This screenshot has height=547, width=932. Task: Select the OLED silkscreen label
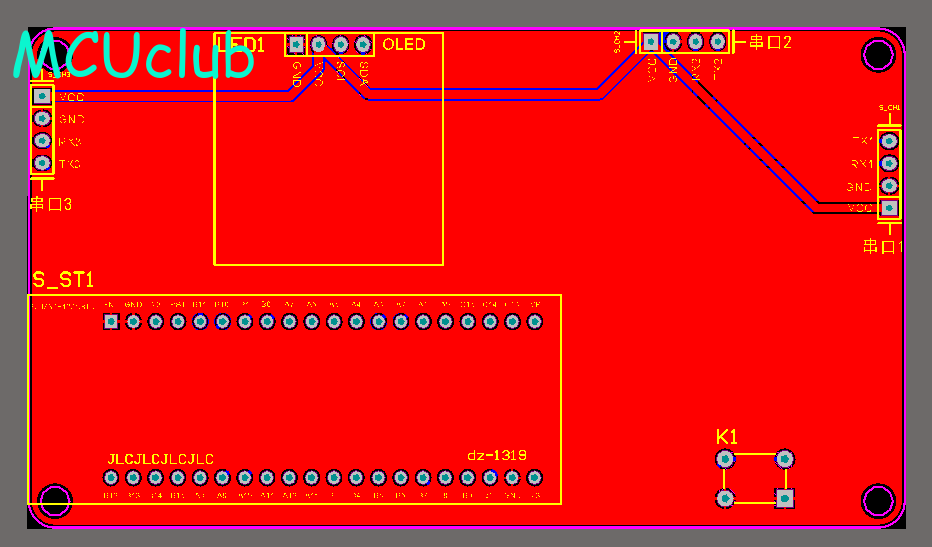tap(404, 45)
